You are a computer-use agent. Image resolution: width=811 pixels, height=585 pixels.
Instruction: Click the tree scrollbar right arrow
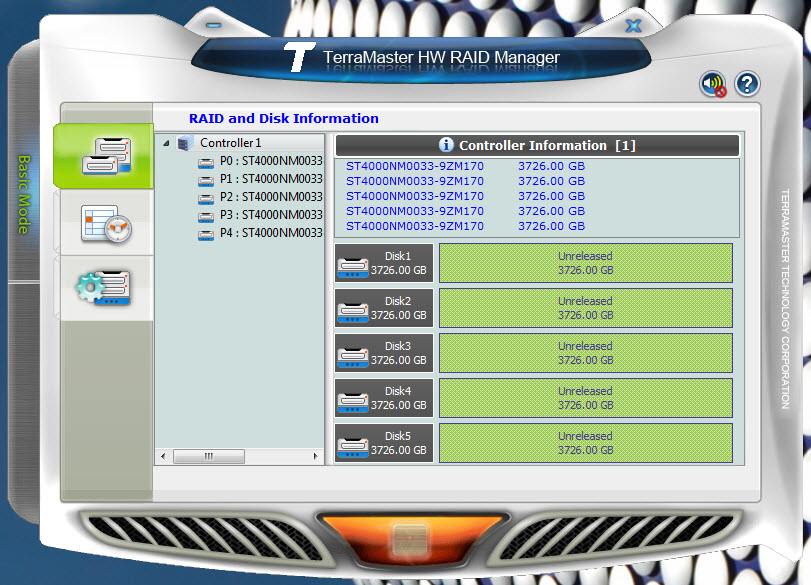tap(316, 456)
